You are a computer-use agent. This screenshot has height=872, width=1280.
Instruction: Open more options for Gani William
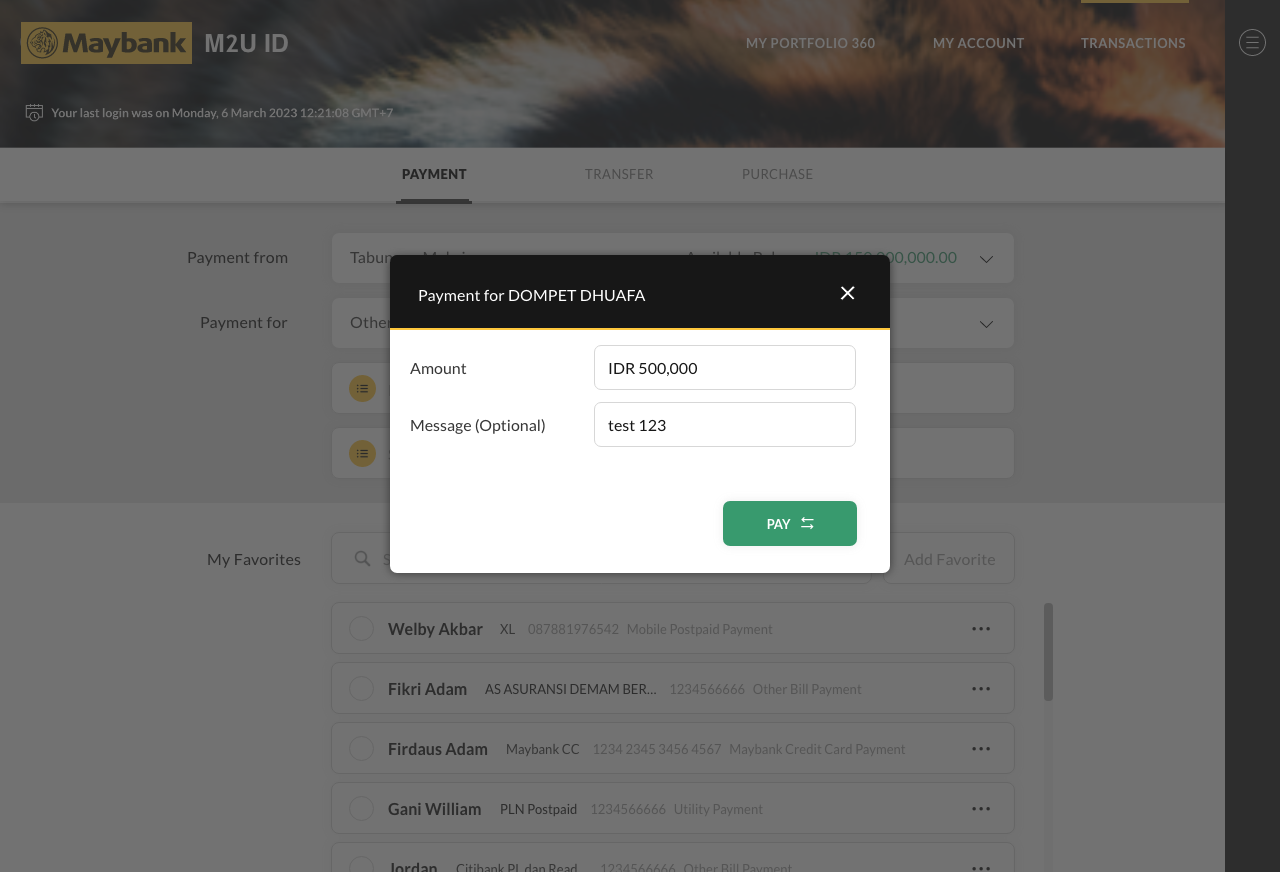(x=981, y=808)
